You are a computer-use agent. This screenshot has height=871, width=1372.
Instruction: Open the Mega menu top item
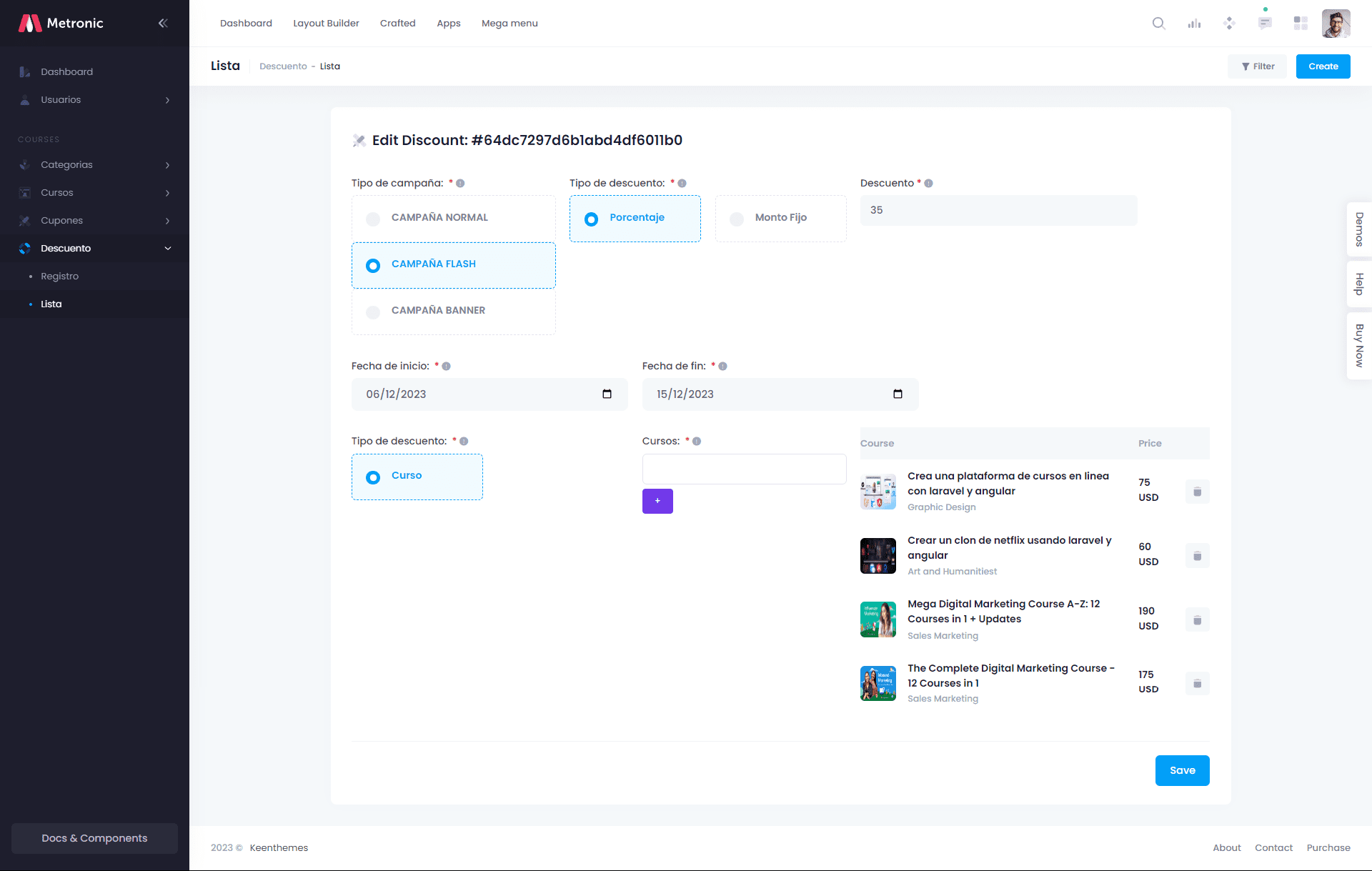click(509, 24)
